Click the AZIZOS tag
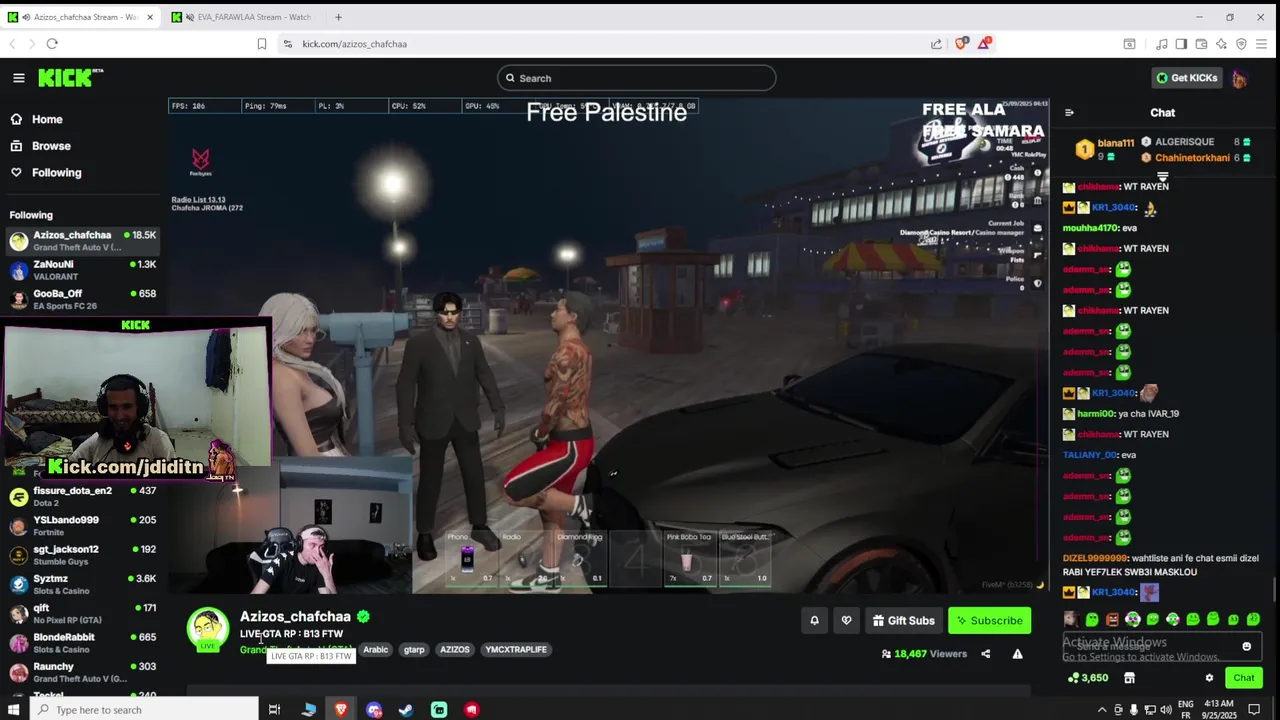 [455, 650]
